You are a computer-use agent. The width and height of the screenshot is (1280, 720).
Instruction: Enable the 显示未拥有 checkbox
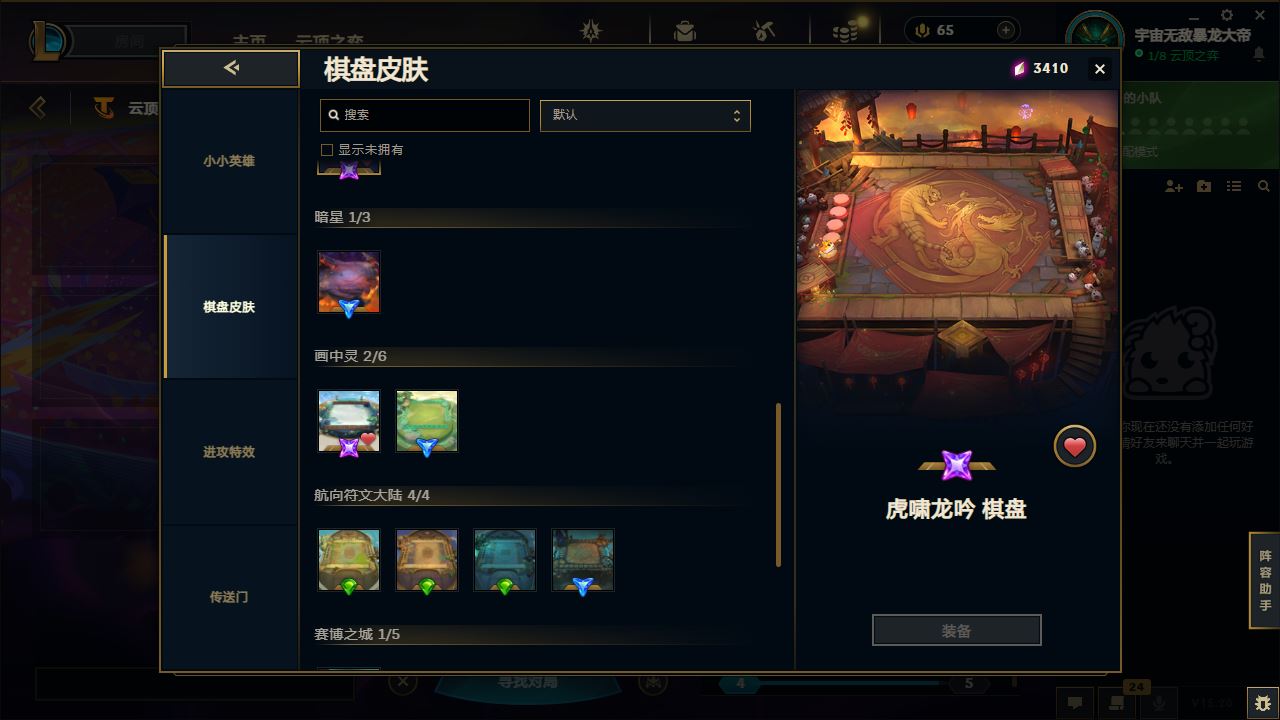(326, 150)
